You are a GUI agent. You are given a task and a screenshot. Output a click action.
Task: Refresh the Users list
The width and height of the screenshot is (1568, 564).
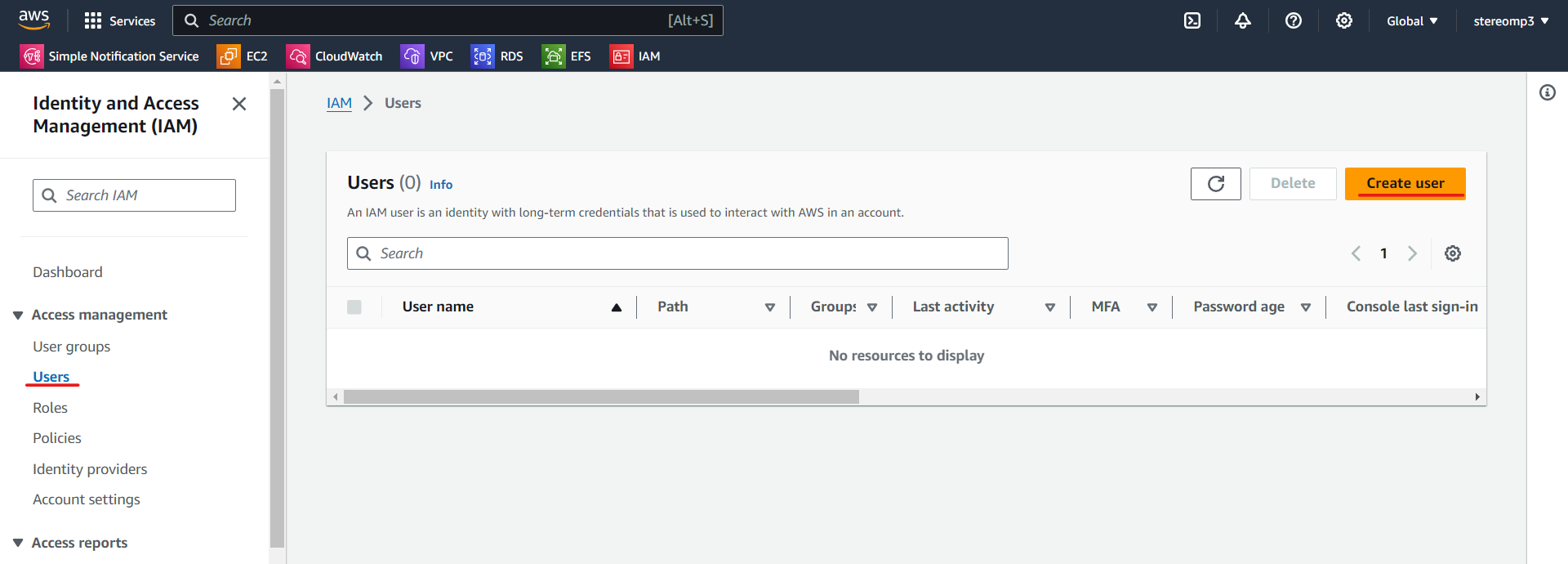click(1215, 184)
